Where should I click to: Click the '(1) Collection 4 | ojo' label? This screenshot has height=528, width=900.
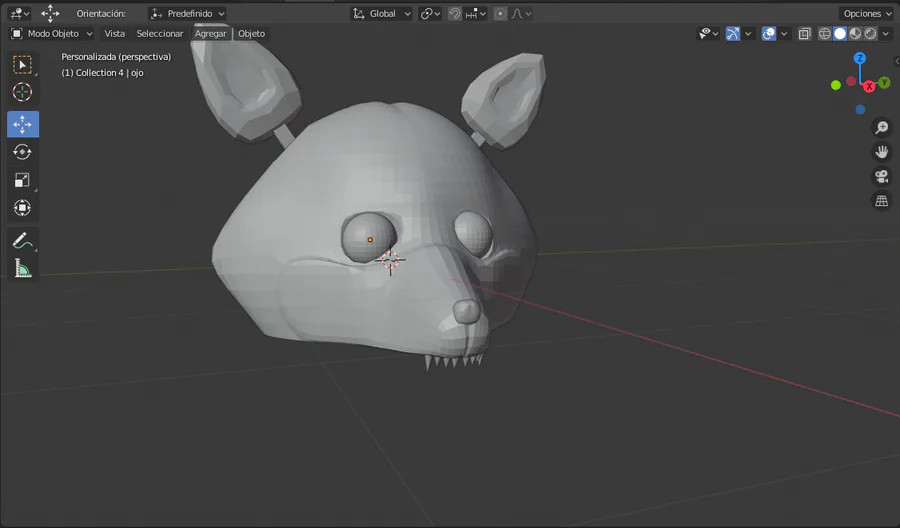tap(102, 73)
